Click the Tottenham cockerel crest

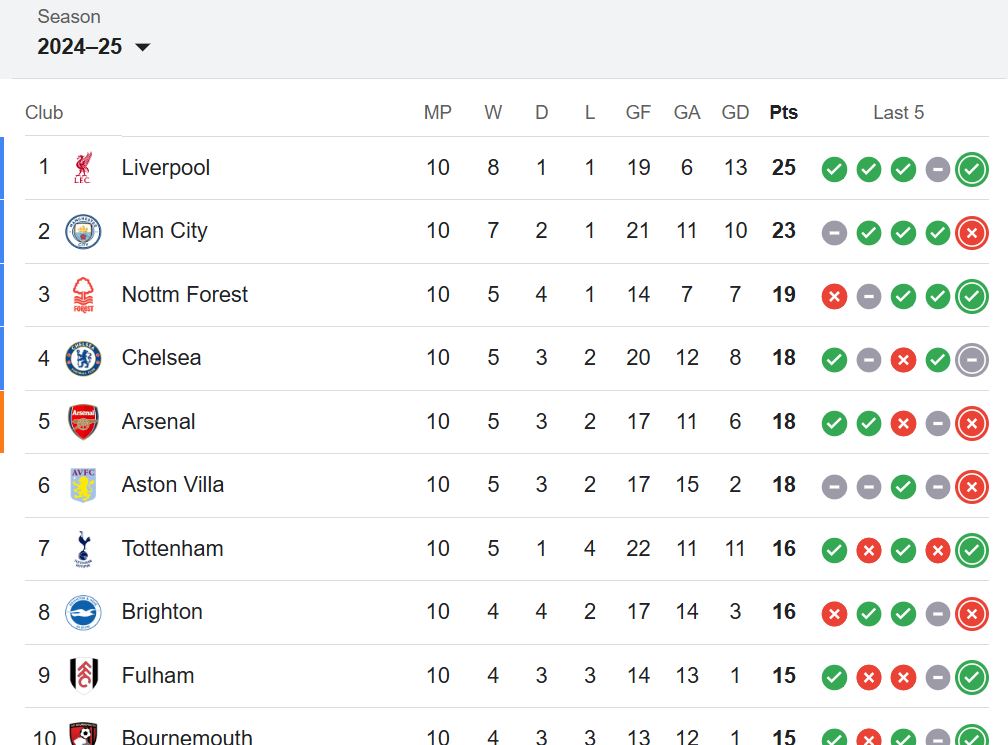point(83,548)
